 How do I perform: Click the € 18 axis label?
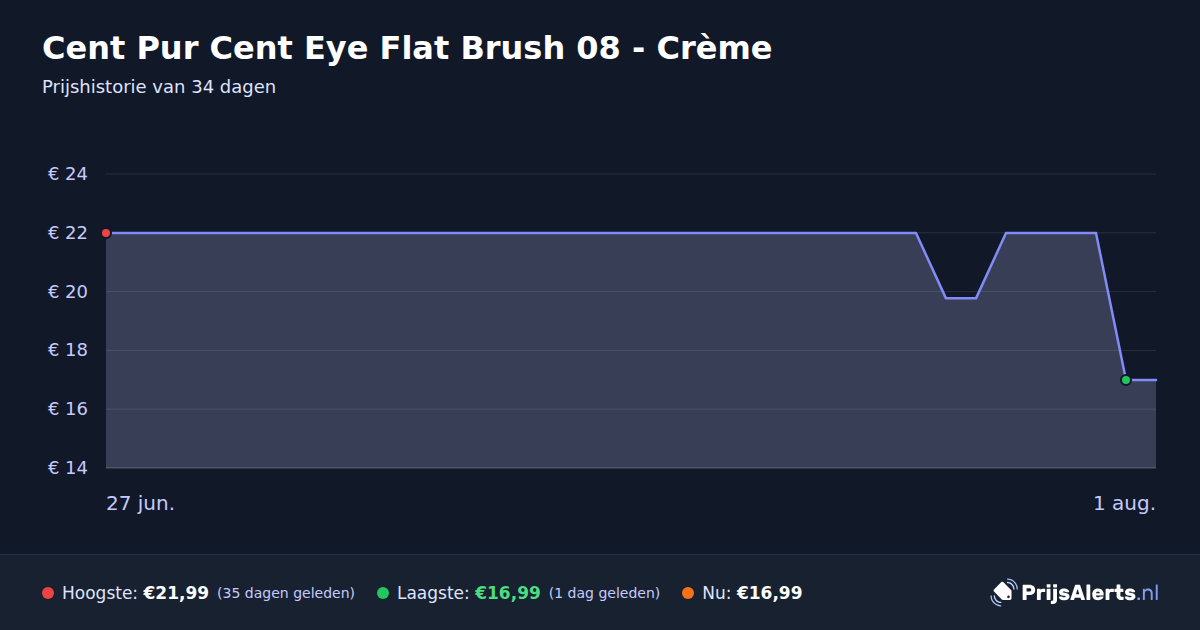coord(68,350)
